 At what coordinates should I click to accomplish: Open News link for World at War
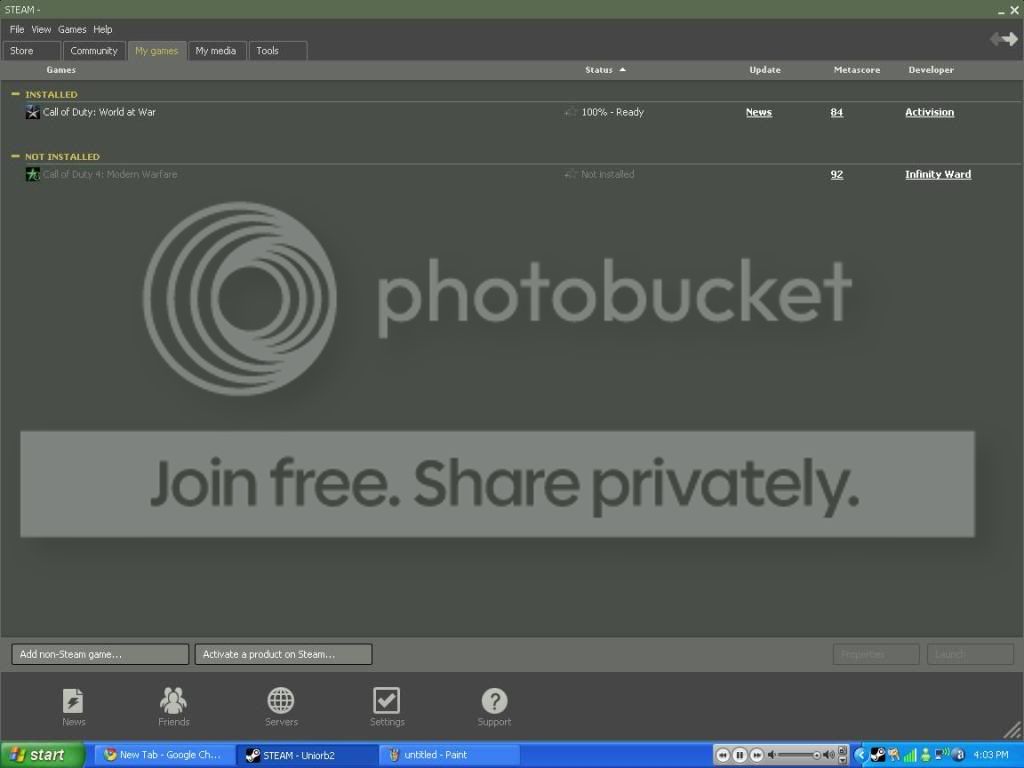[x=759, y=112]
